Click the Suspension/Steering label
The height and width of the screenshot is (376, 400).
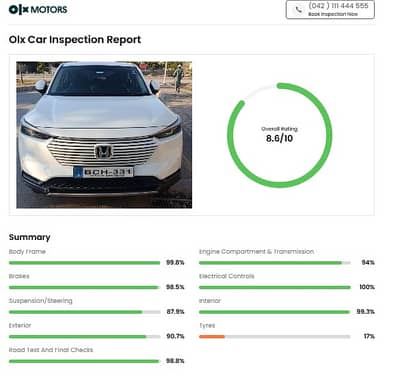[x=40, y=301]
